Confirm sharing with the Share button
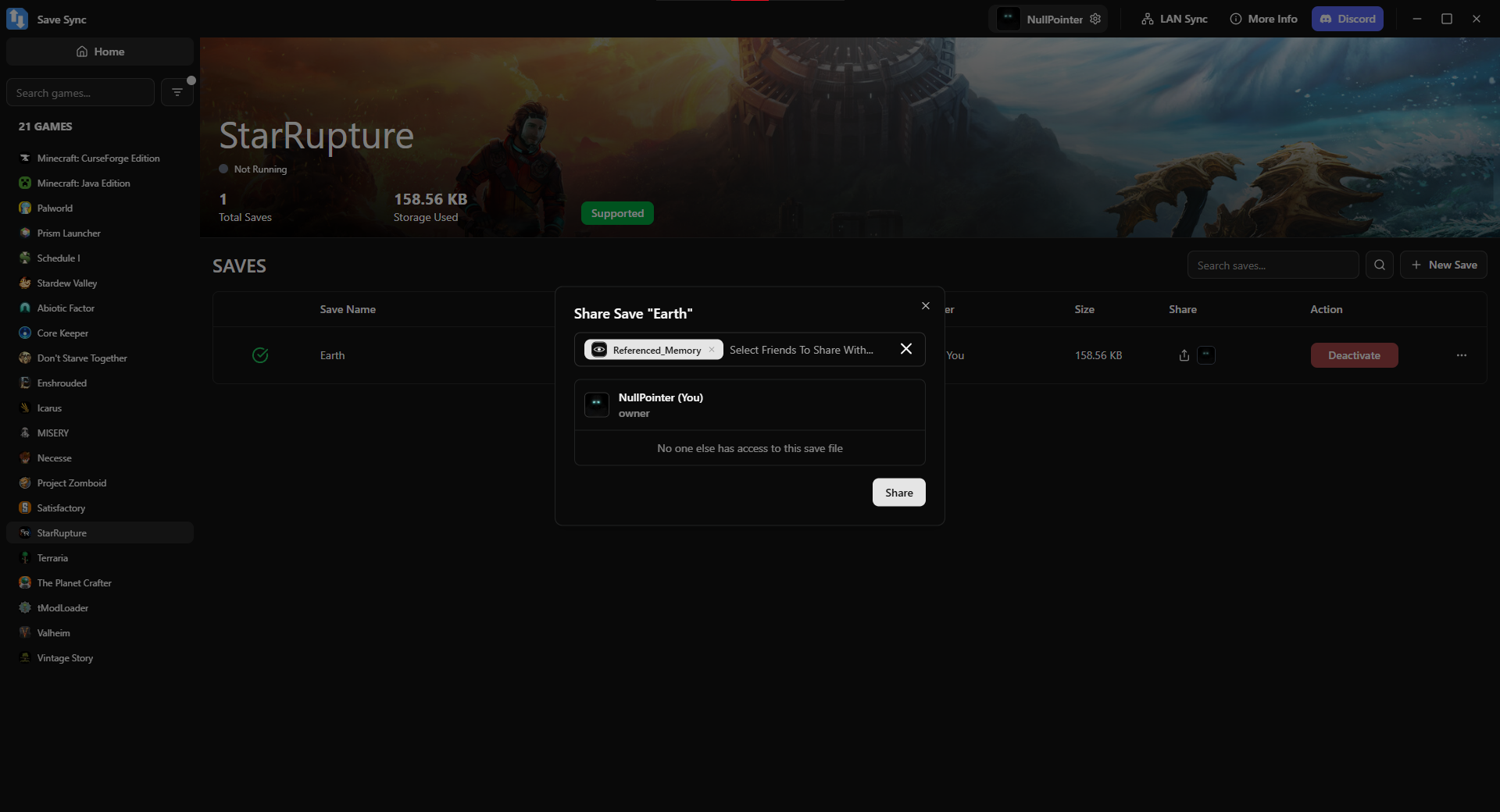1500x812 pixels. [899, 493]
